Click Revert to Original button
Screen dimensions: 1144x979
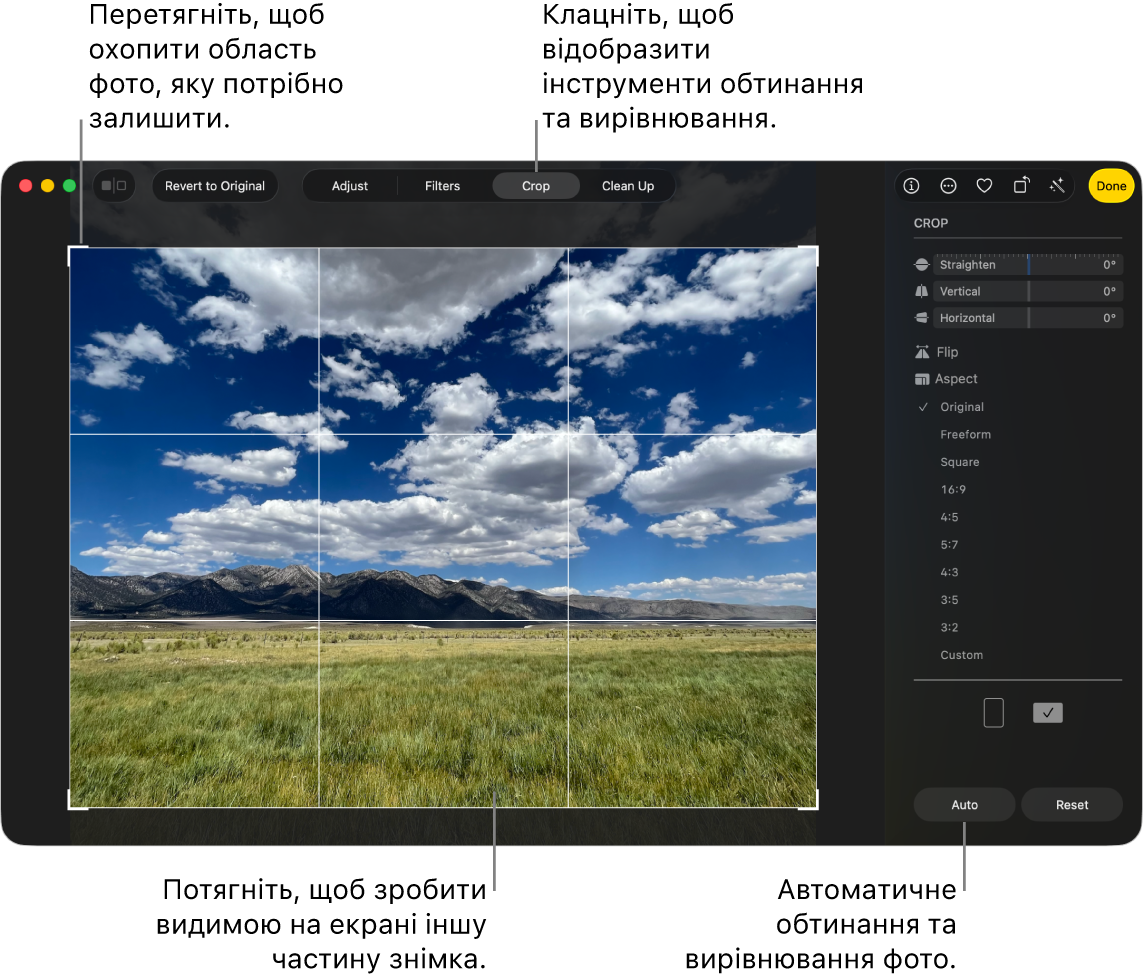click(x=215, y=186)
